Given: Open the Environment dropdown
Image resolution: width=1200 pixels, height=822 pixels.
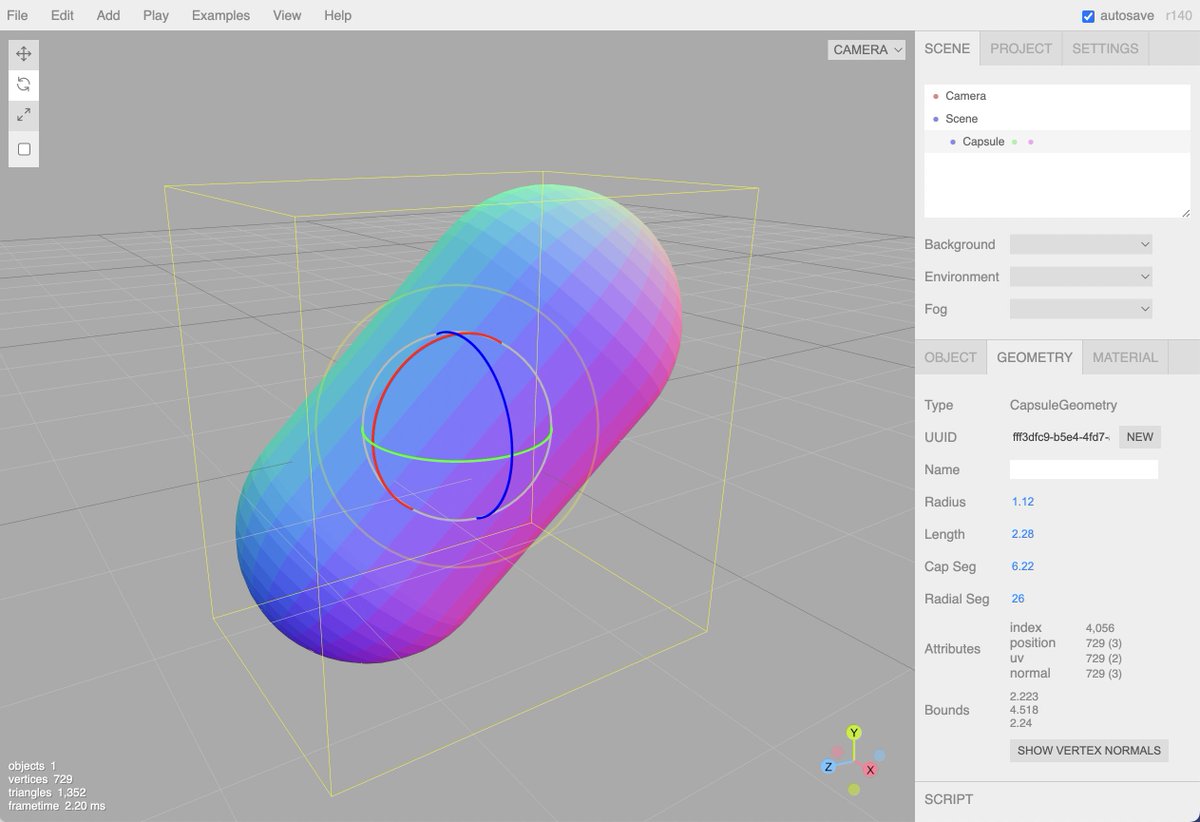Looking at the screenshot, I should (1081, 276).
